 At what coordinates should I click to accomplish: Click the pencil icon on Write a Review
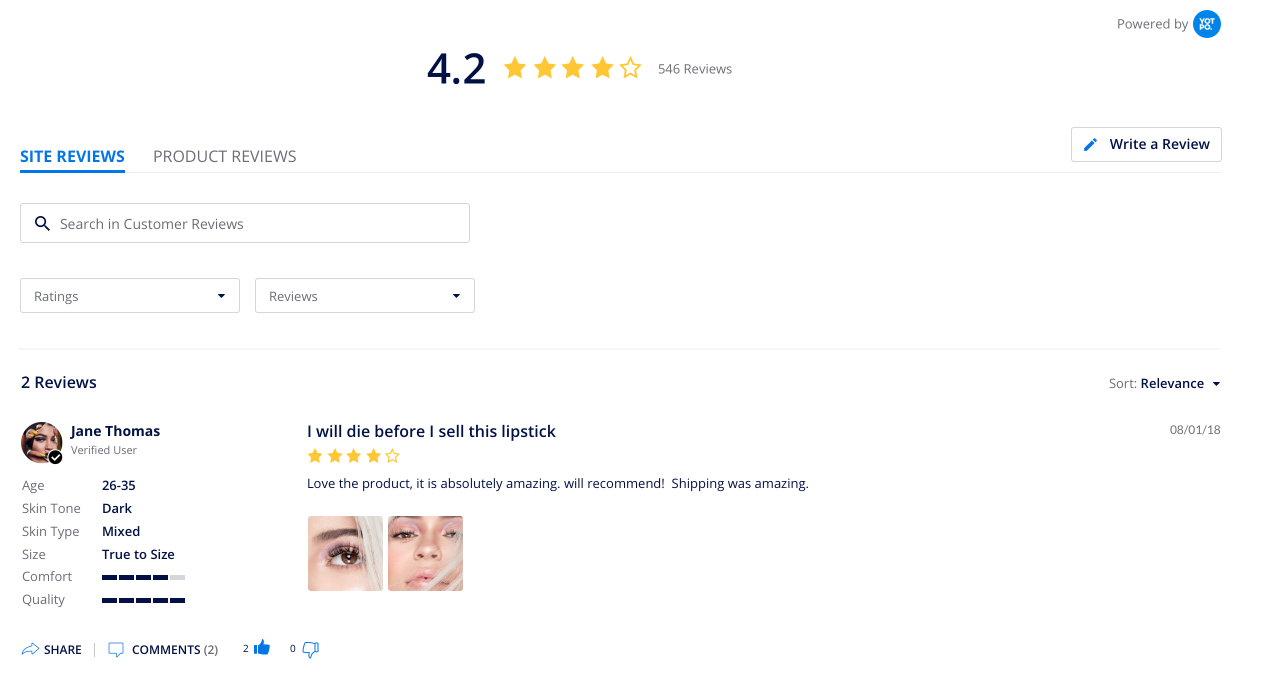[1091, 144]
